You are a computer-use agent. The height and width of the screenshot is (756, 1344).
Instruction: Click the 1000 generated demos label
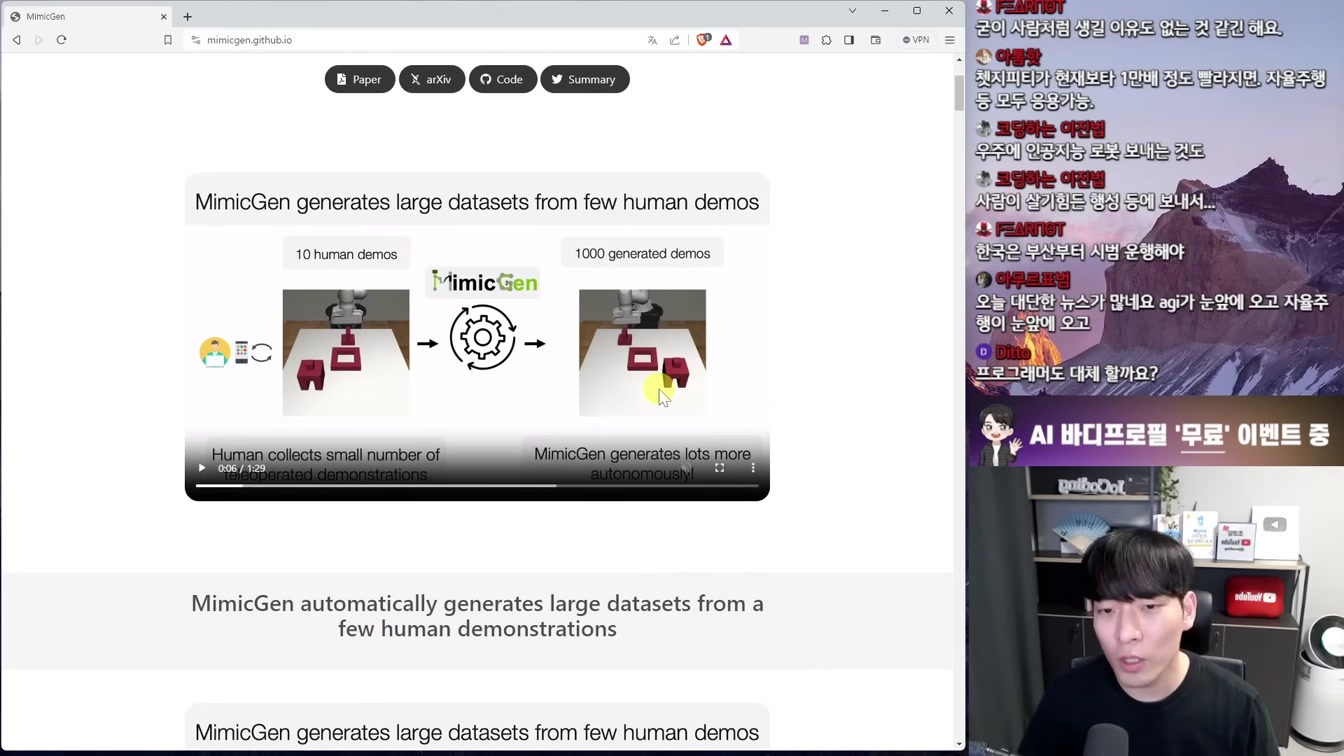[x=642, y=253]
